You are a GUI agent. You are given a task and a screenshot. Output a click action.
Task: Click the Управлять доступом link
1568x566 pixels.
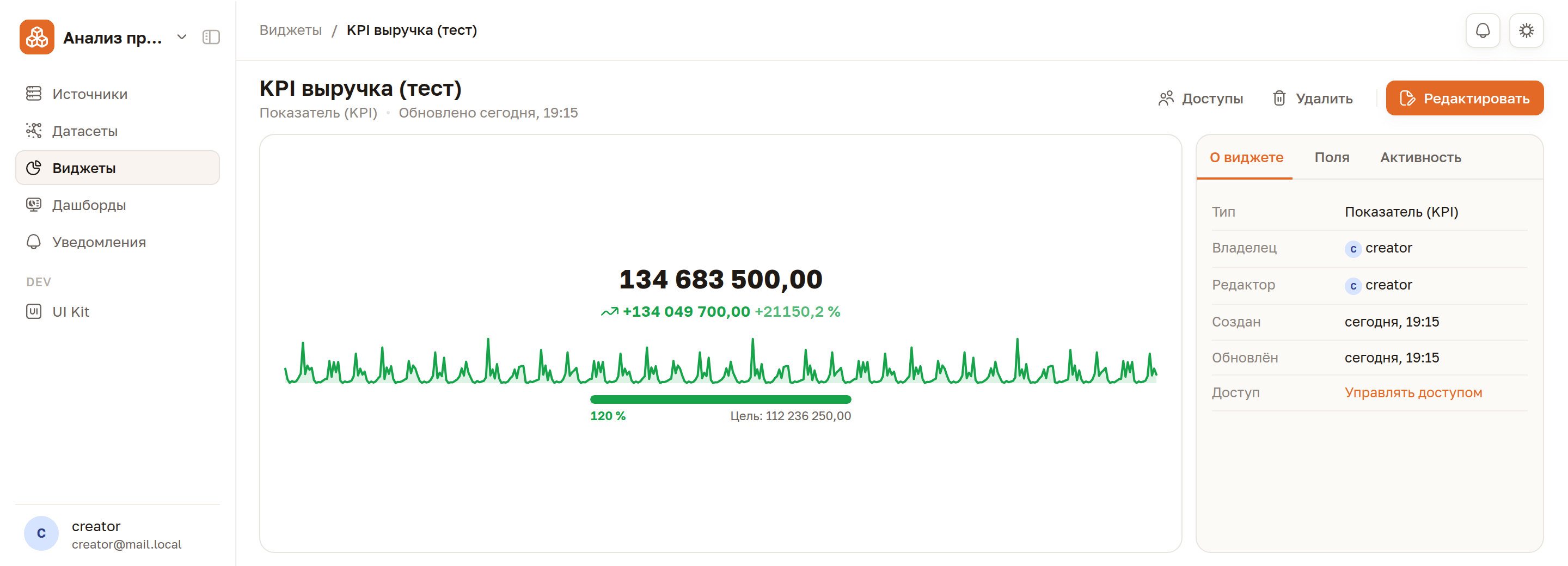pyautogui.click(x=1413, y=392)
